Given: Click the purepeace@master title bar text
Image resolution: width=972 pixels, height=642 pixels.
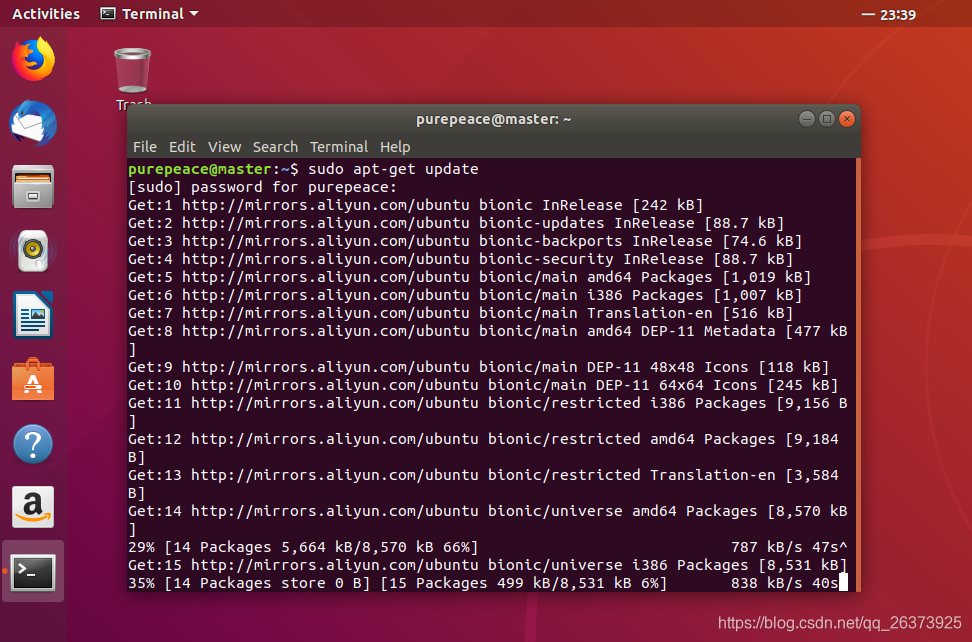Looking at the screenshot, I should [493, 119].
